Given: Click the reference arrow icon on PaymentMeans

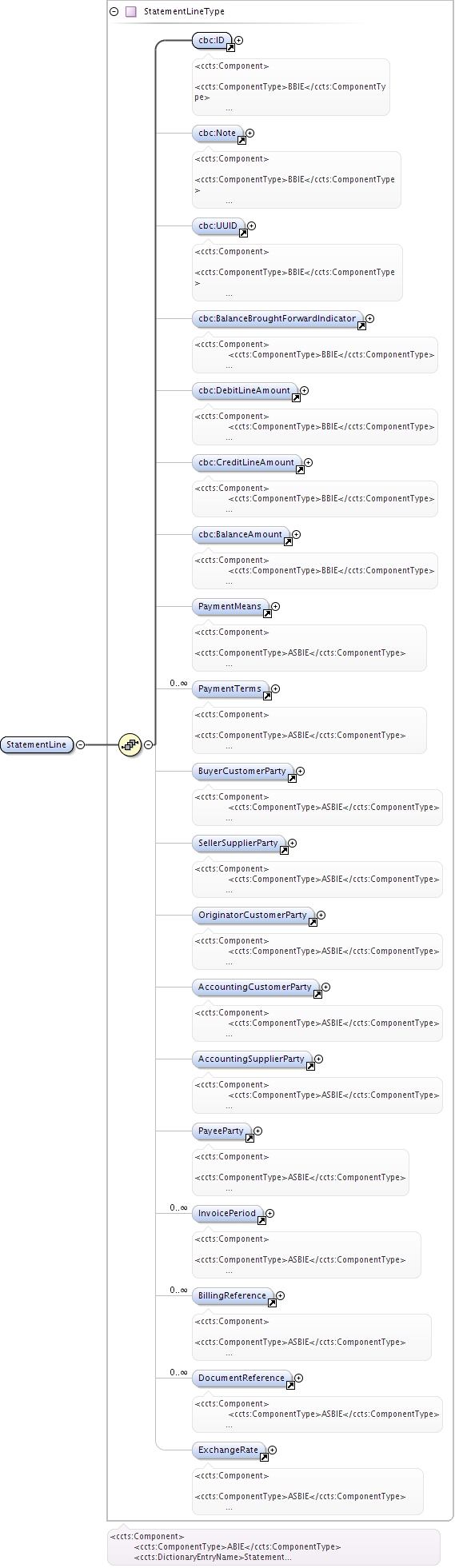Looking at the screenshot, I should 267,613.
